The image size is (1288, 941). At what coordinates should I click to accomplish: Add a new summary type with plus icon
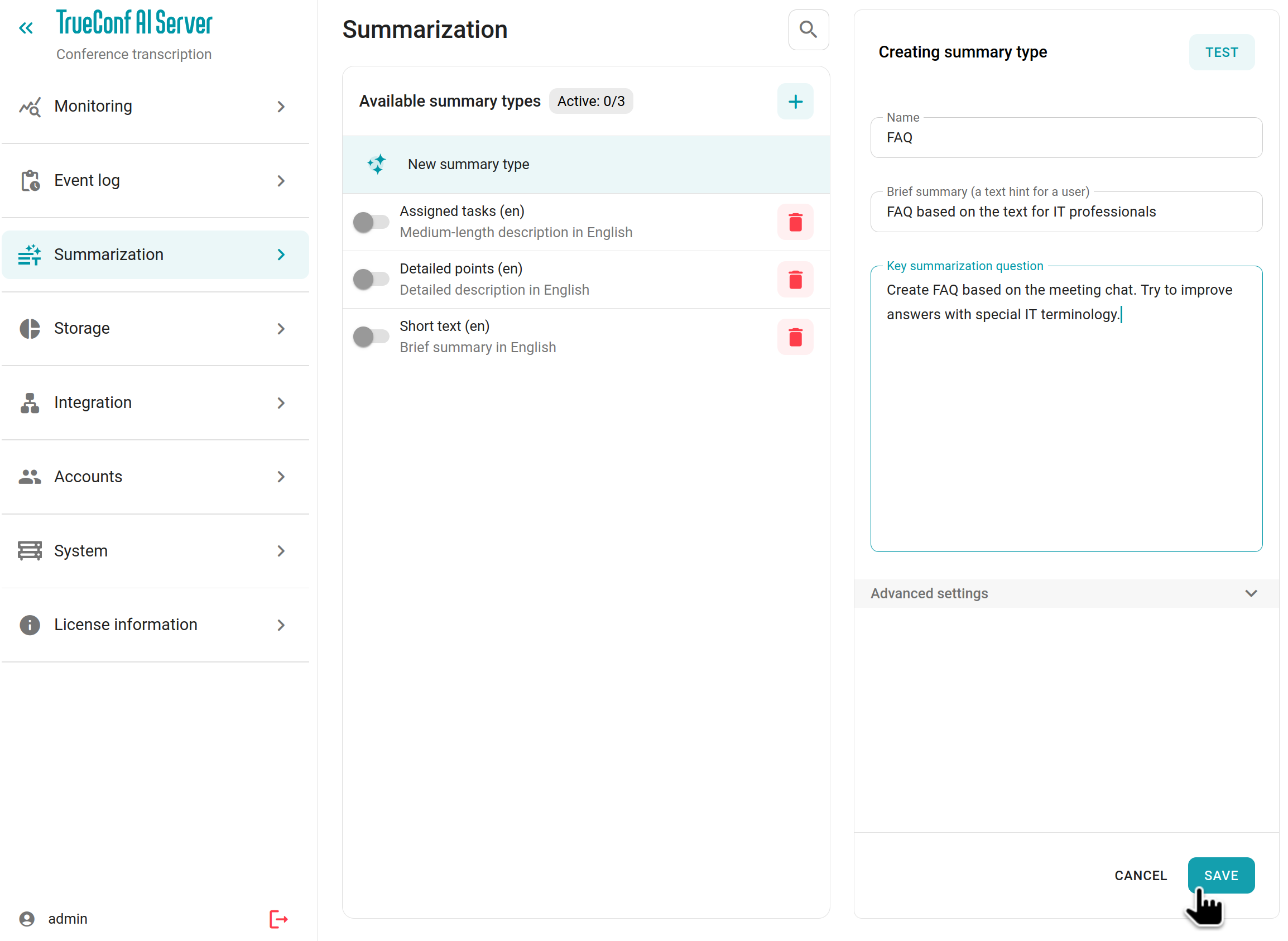[794, 102]
